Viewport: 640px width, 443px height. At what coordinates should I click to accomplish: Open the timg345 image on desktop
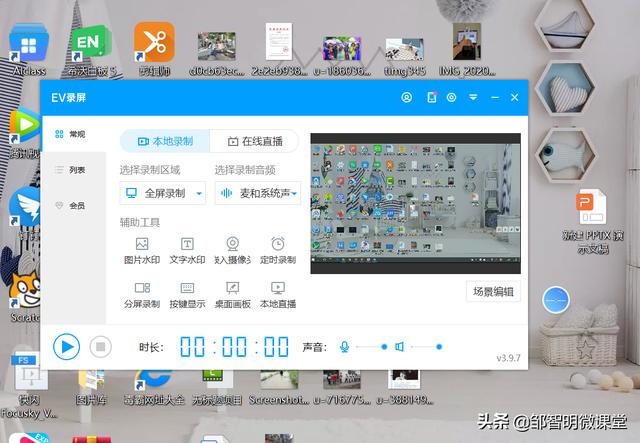[404, 56]
